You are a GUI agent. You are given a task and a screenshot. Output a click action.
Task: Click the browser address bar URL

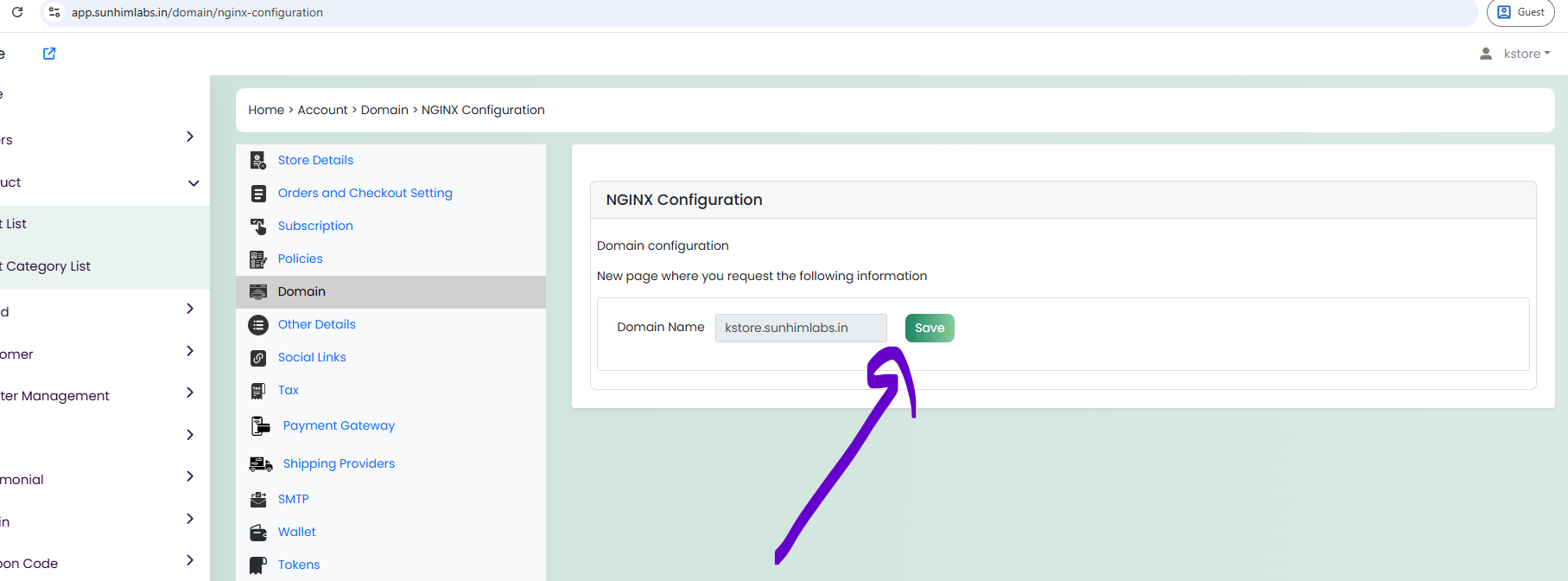197,12
